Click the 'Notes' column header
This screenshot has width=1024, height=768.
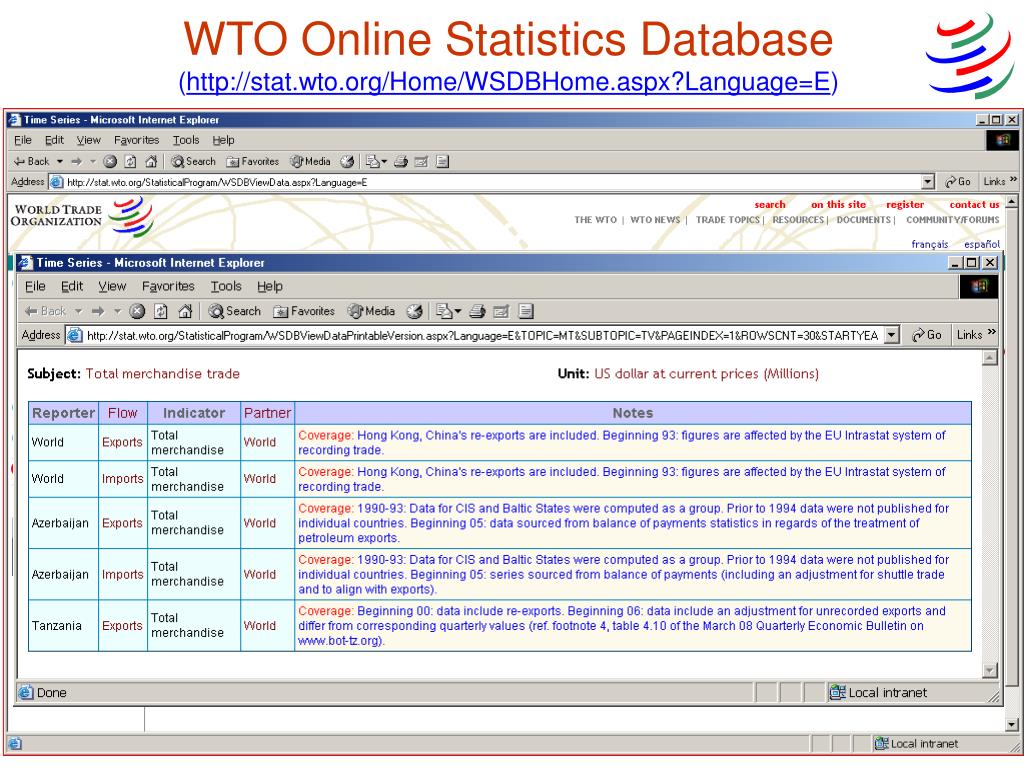click(x=633, y=413)
